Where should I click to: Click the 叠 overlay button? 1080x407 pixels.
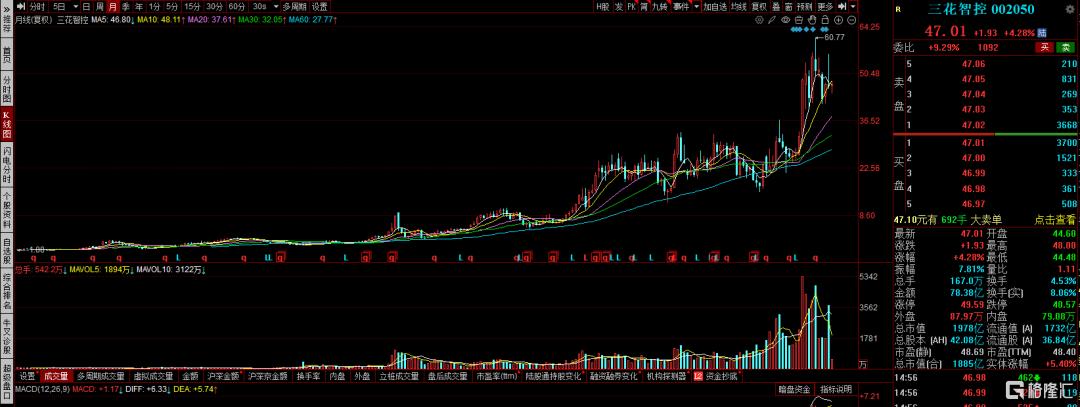pos(776,6)
